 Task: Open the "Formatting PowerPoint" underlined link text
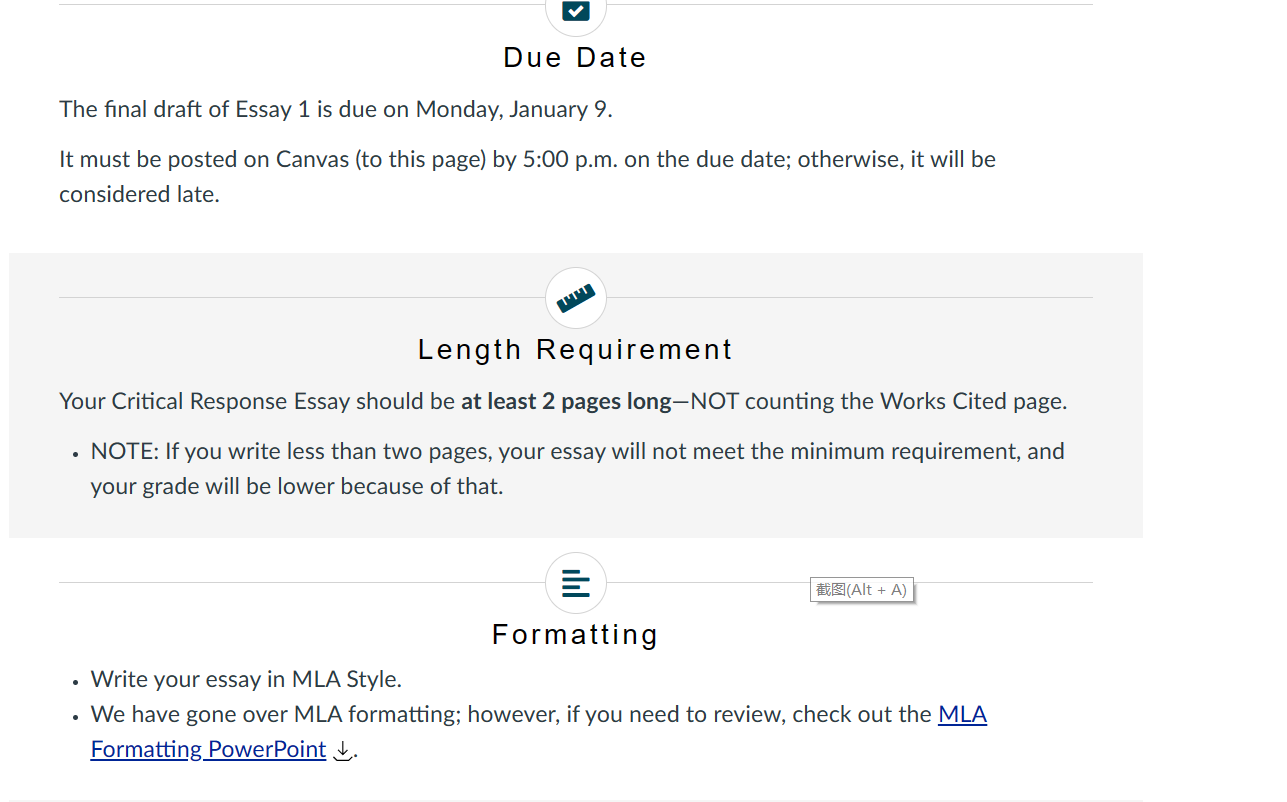coord(208,749)
